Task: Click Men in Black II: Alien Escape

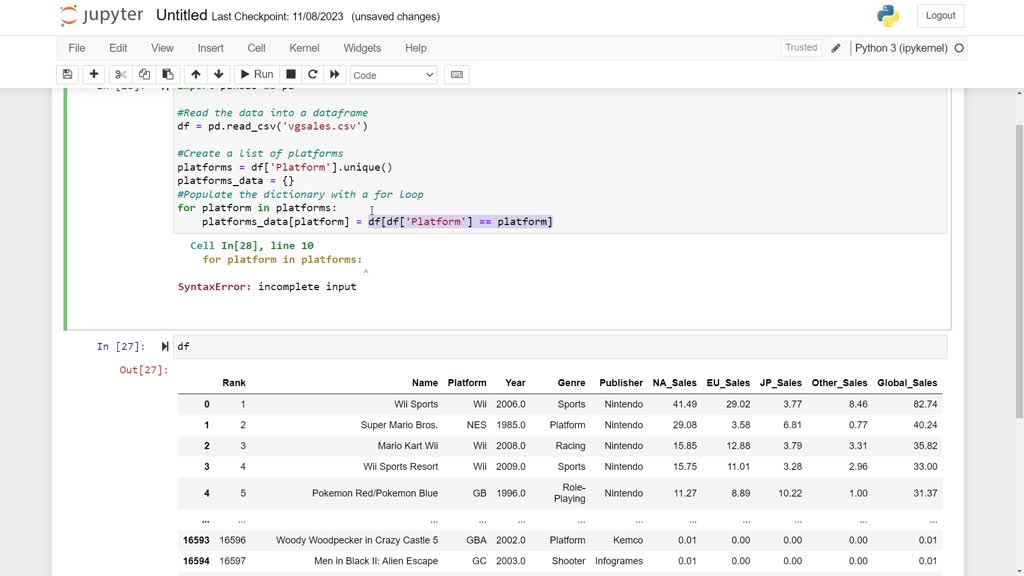Action: tap(376, 561)
